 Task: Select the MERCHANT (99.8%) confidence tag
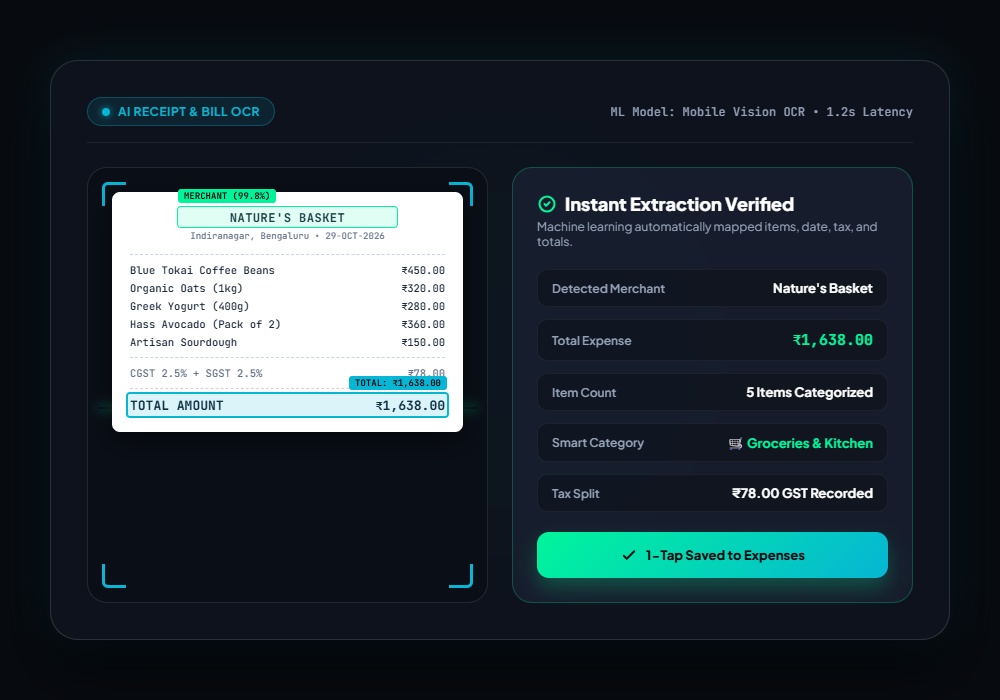point(226,196)
